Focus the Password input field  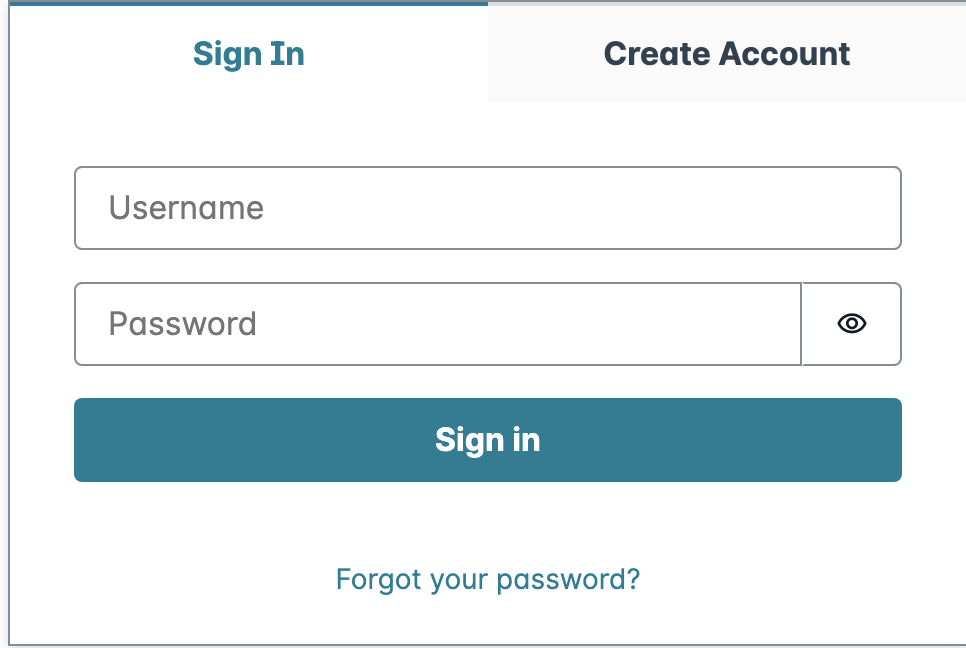(438, 324)
